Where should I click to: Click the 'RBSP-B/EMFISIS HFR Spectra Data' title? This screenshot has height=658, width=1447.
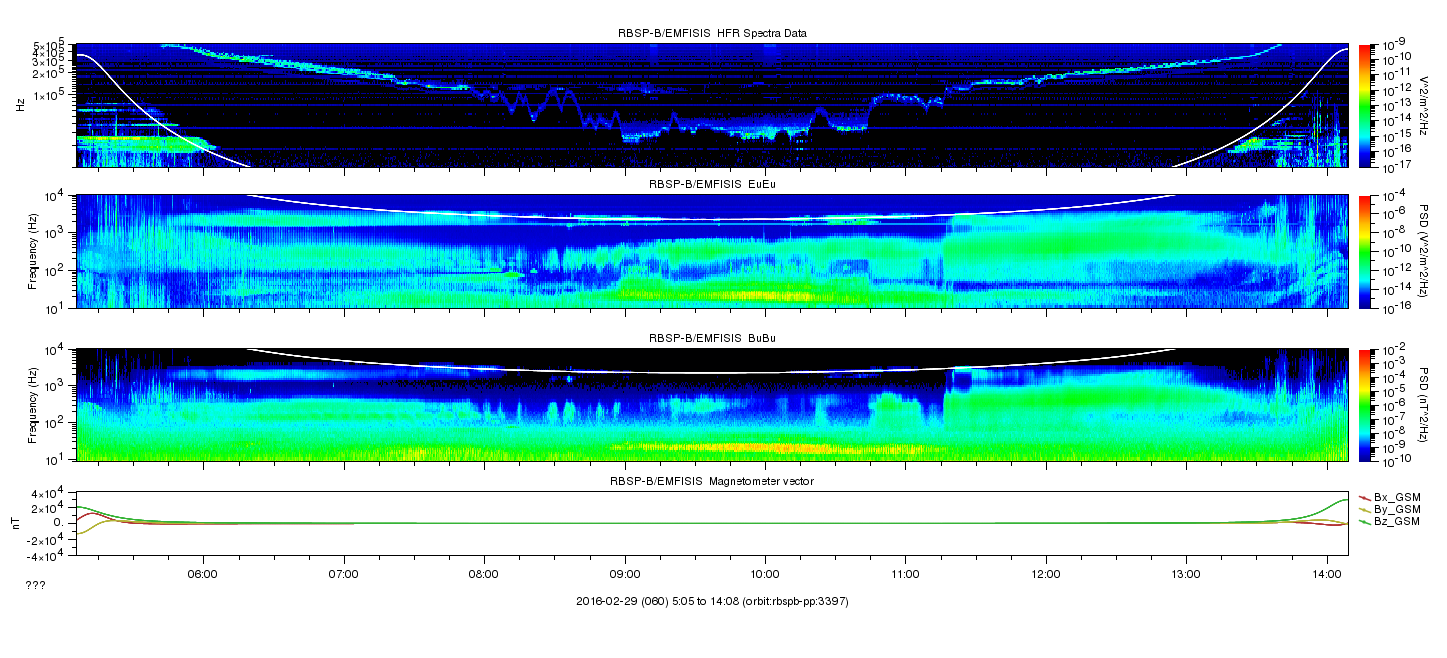tap(712, 33)
